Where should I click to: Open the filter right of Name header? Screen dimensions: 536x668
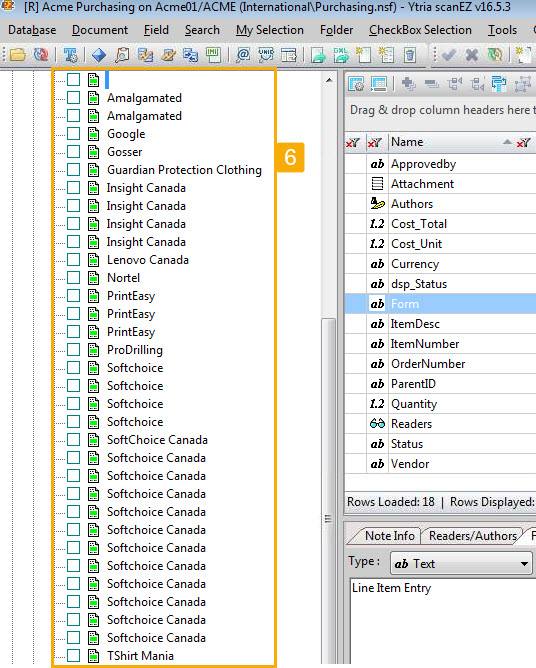524,142
